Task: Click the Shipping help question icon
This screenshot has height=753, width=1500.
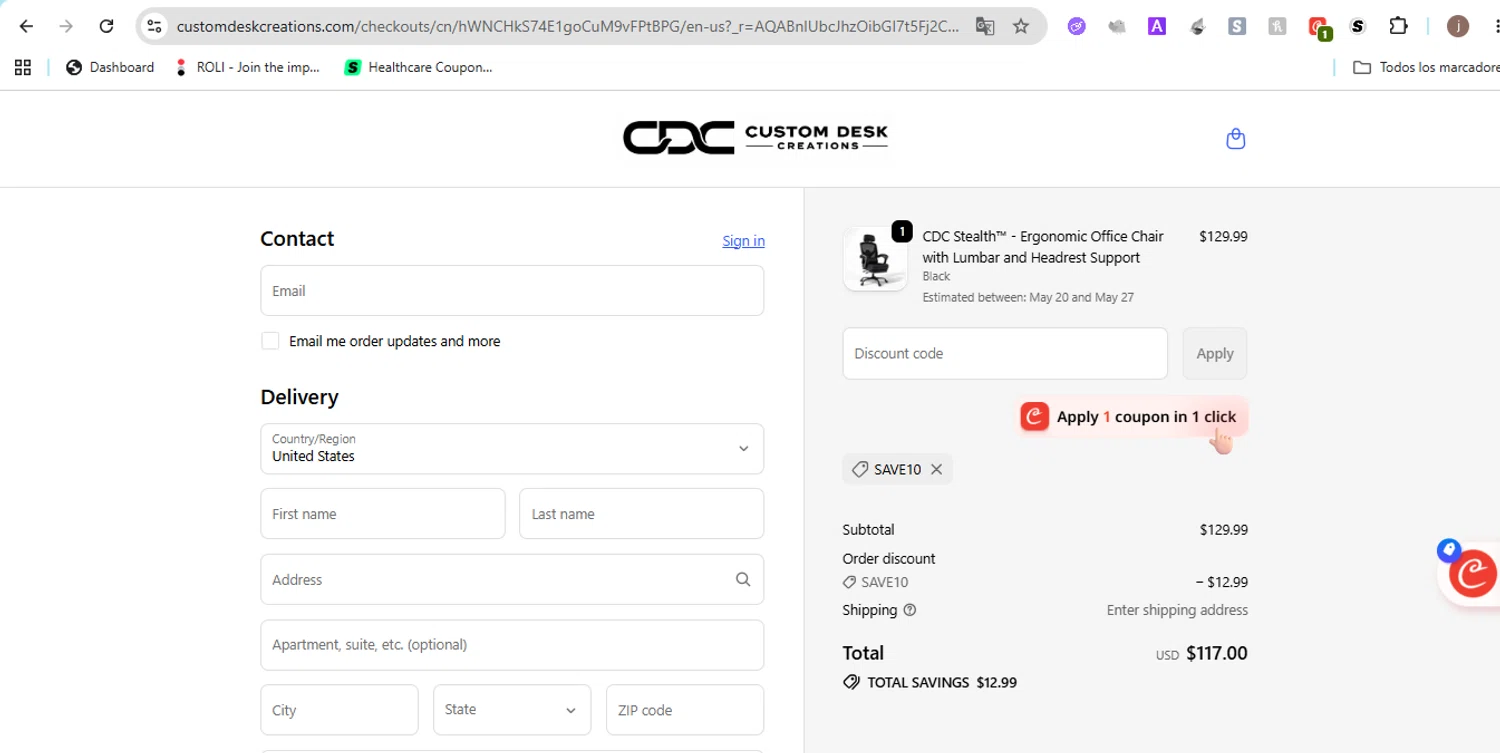Action: [x=910, y=610]
